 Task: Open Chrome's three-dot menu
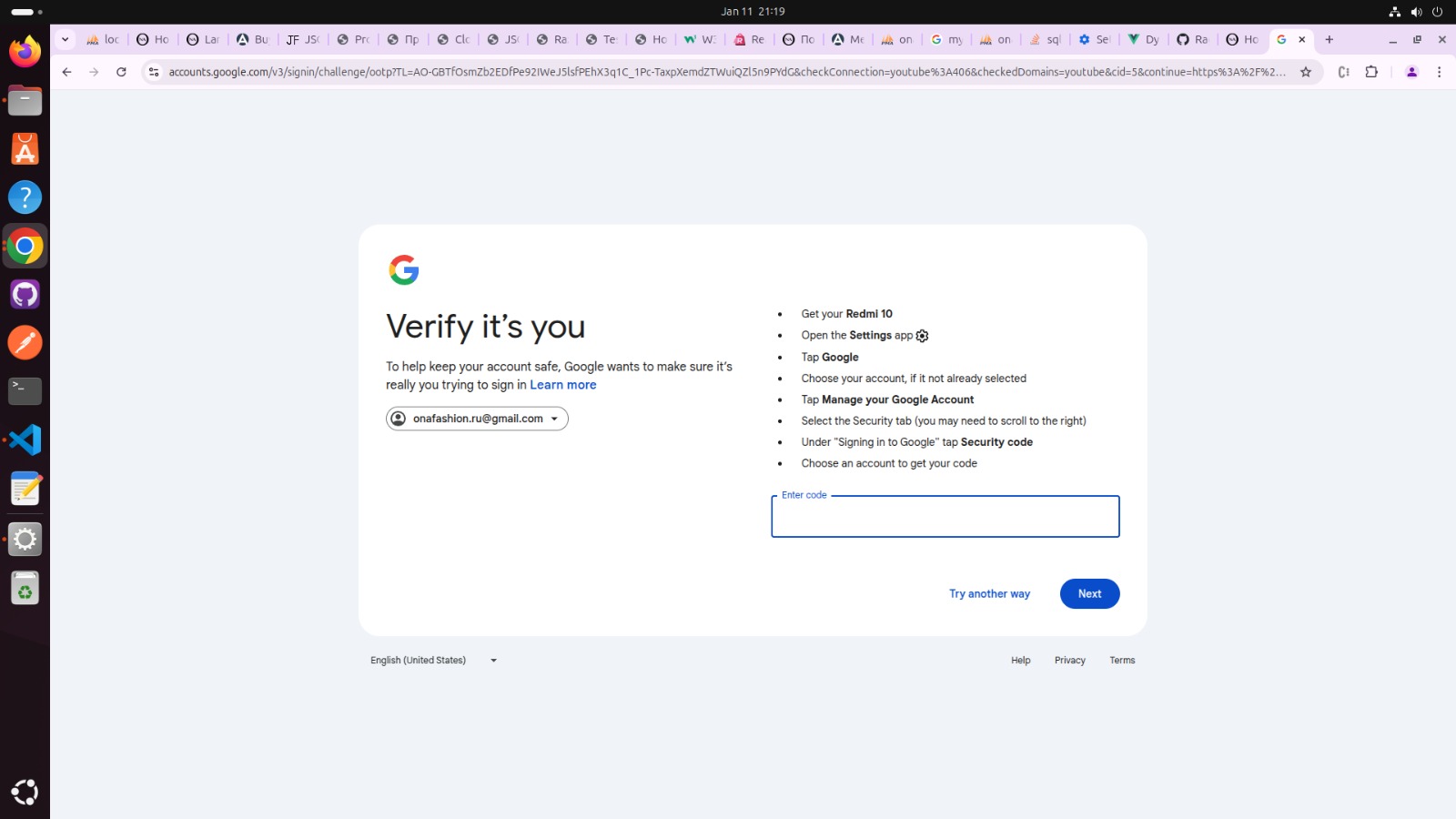click(1439, 72)
